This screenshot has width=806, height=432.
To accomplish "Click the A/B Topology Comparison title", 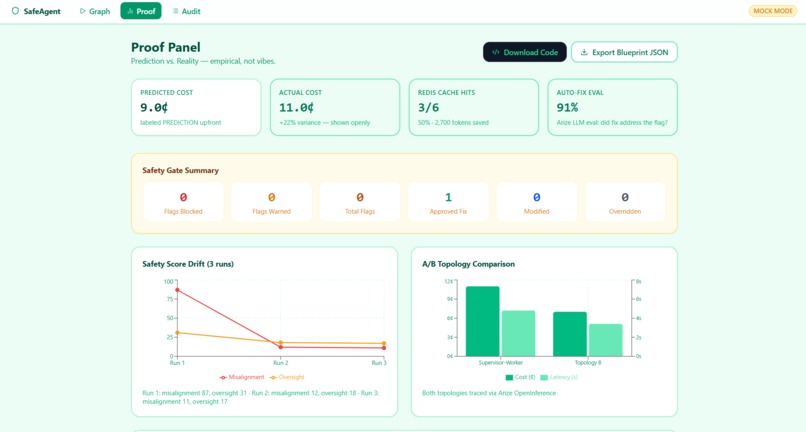I will pyautogui.click(x=468, y=264).
